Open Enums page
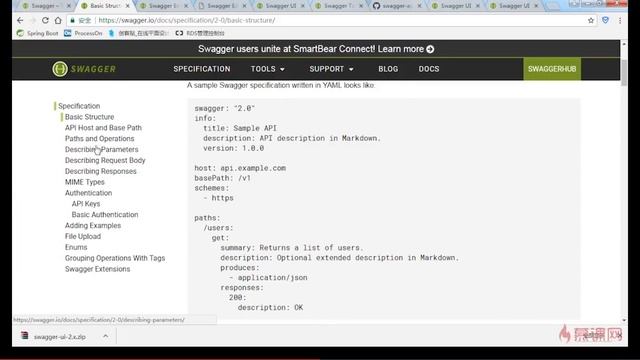640x360 pixels. point(76,247)
